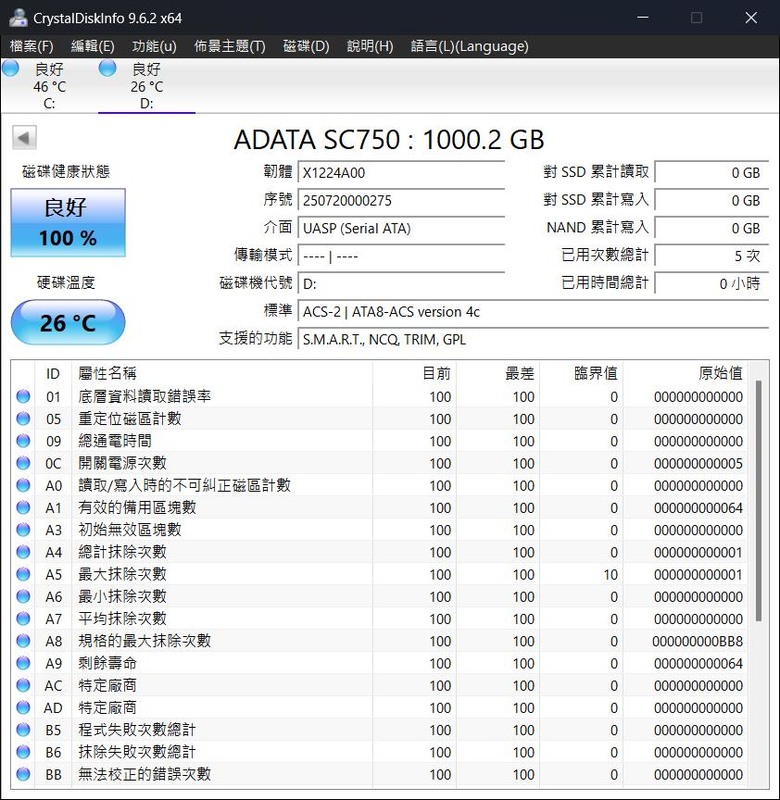Click the 對 SSD 累計寫入 value 0 GB
780x800 pixels.
click(x=712, y=201)
